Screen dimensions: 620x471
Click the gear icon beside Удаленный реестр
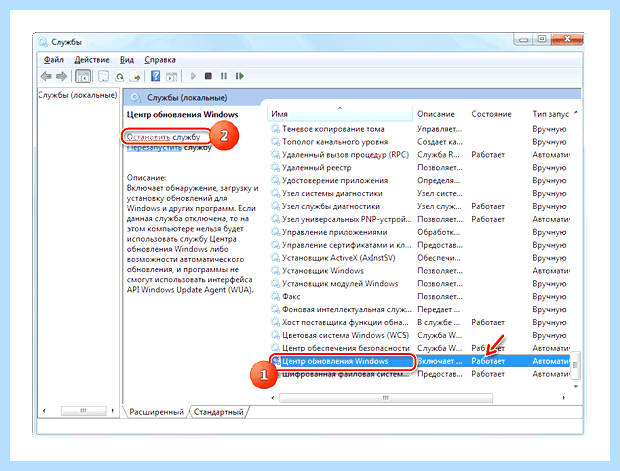[275, 167]
